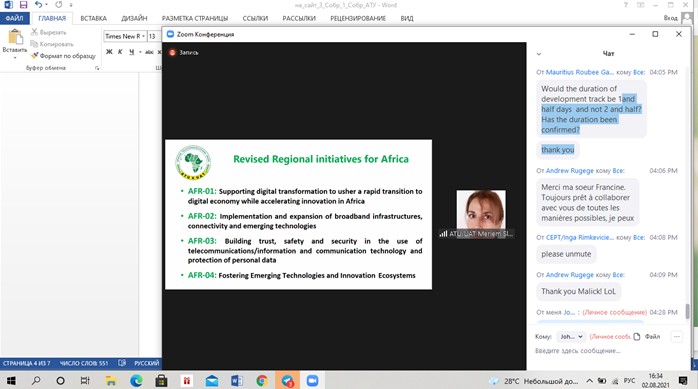Open the Times New Roman font dropdown
Image resolution: width=698 pixels, height=389 pixels.
pos(143,36)
